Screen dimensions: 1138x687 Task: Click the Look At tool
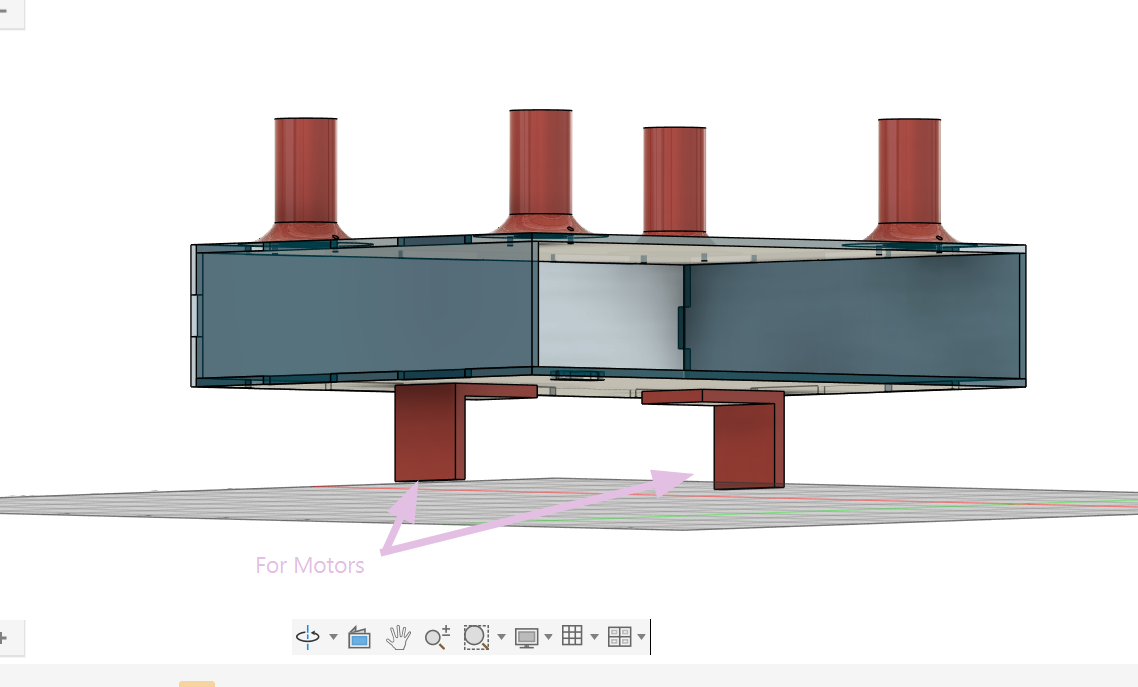pos(359,637)
